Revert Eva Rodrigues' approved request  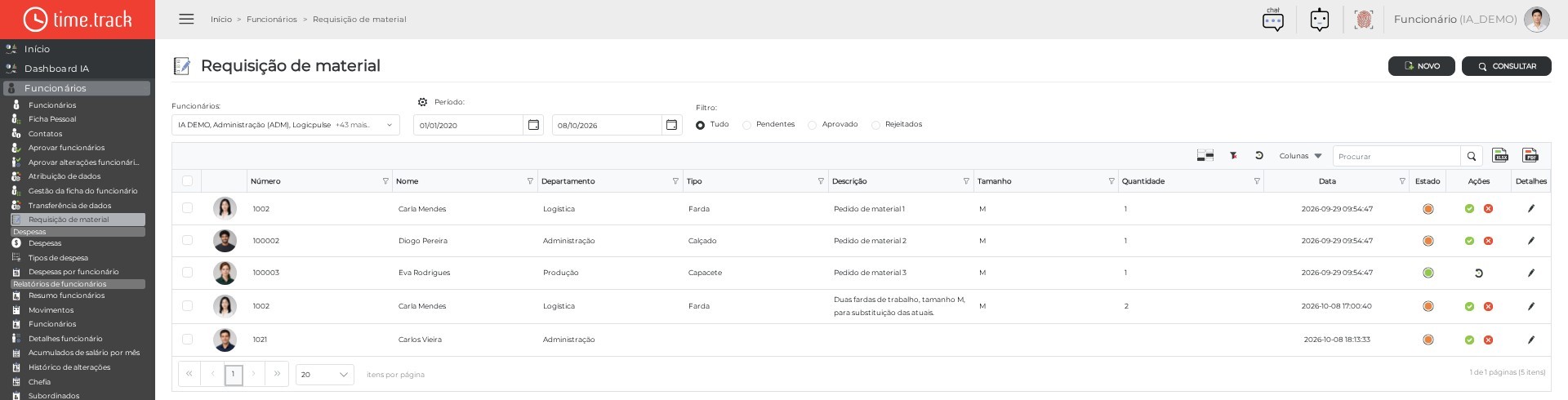click(1478, 273)
